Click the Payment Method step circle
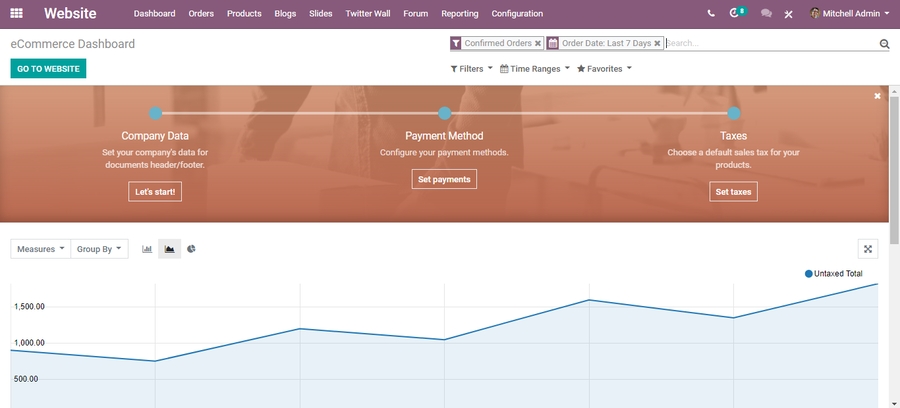This screenshot has height=408, width=900. point(444,113)
